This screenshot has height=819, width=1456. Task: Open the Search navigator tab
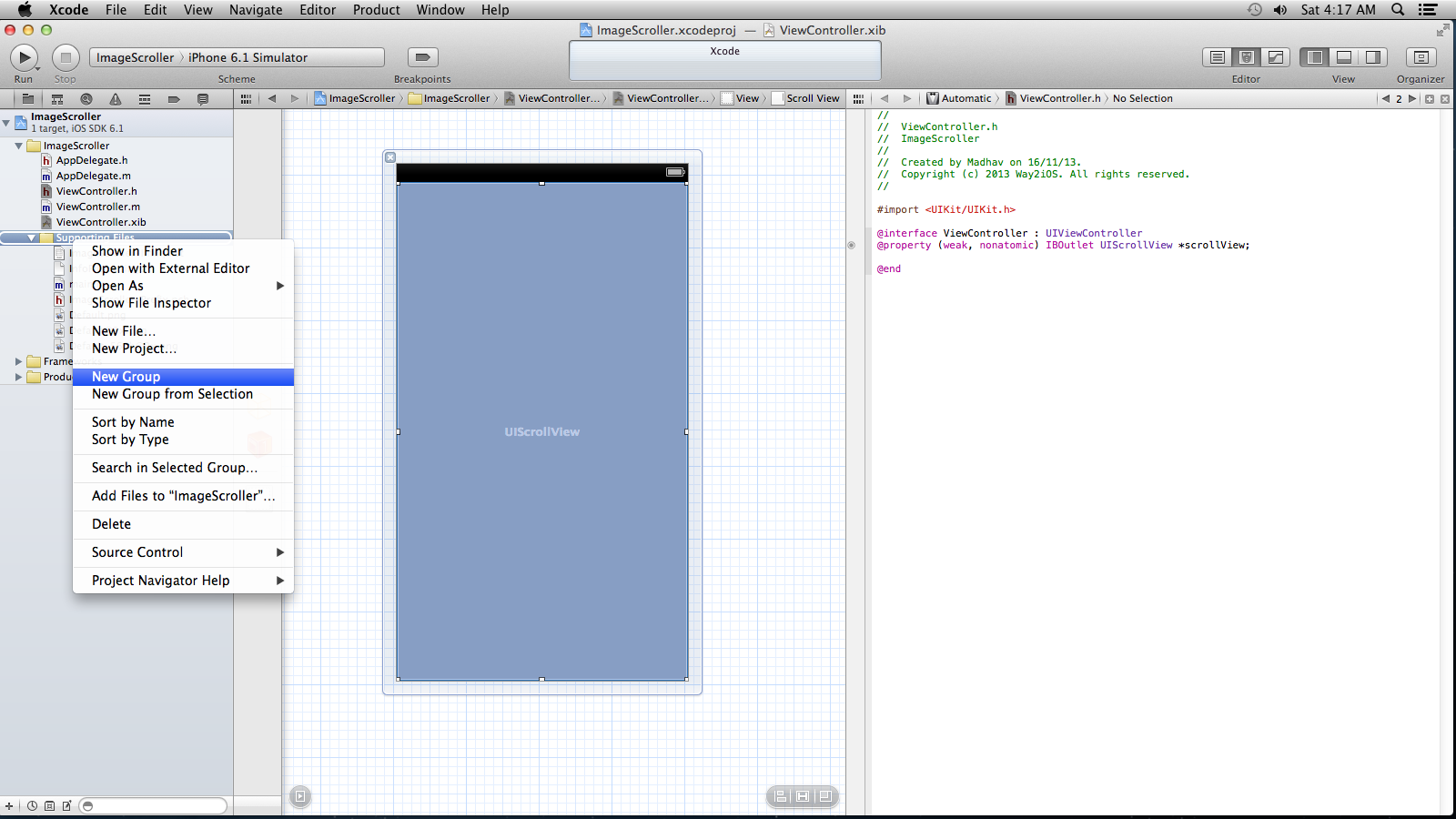coord(86,99)
